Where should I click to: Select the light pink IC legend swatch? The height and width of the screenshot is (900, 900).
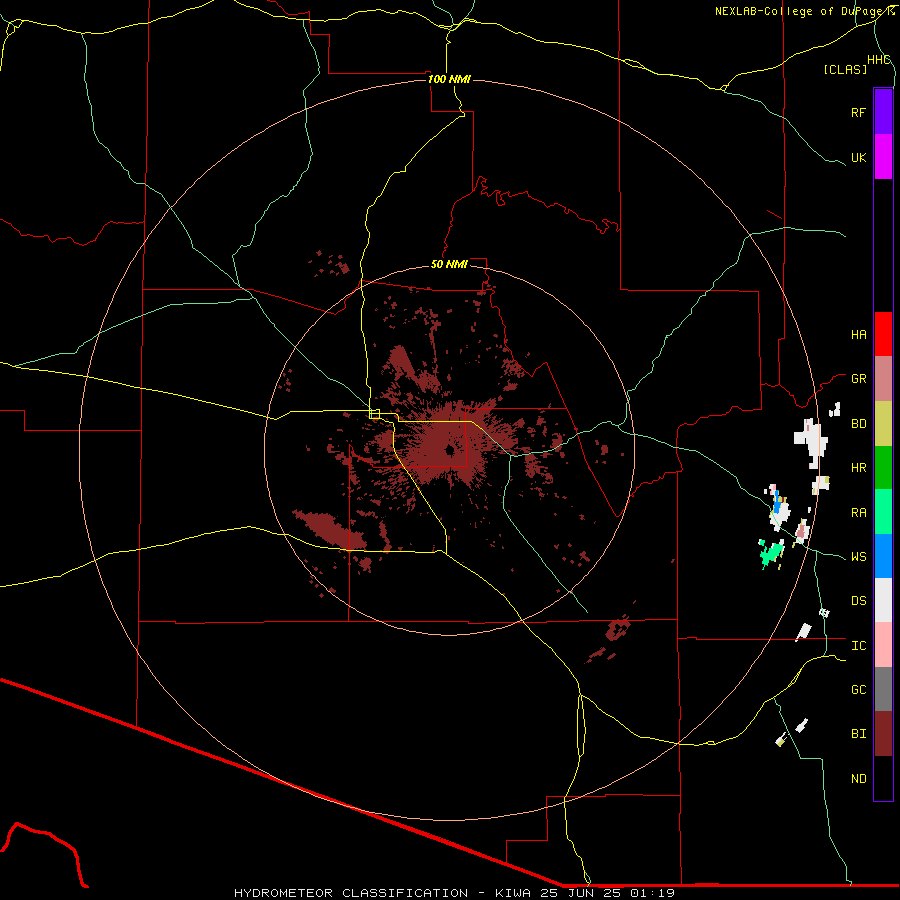coord(883,645)
